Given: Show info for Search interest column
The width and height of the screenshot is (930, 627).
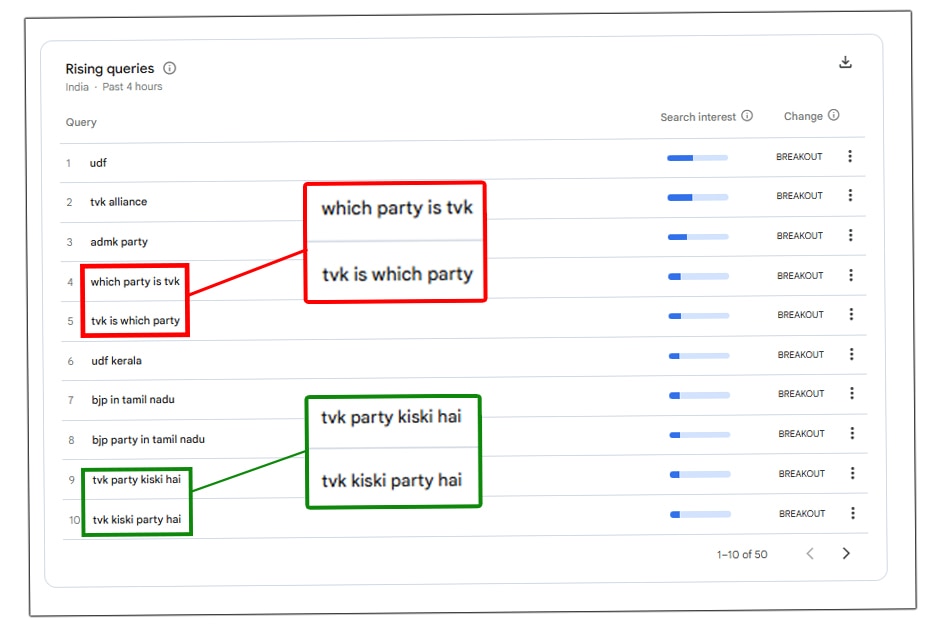Looking at the screenshot, I should [747, 116].
